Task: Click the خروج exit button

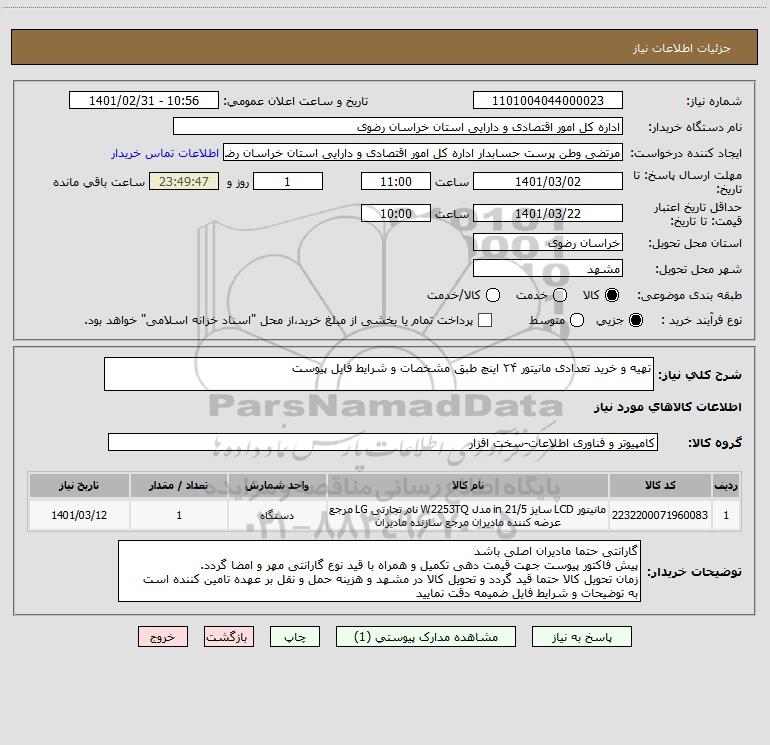Action: [x=163, y=637]
